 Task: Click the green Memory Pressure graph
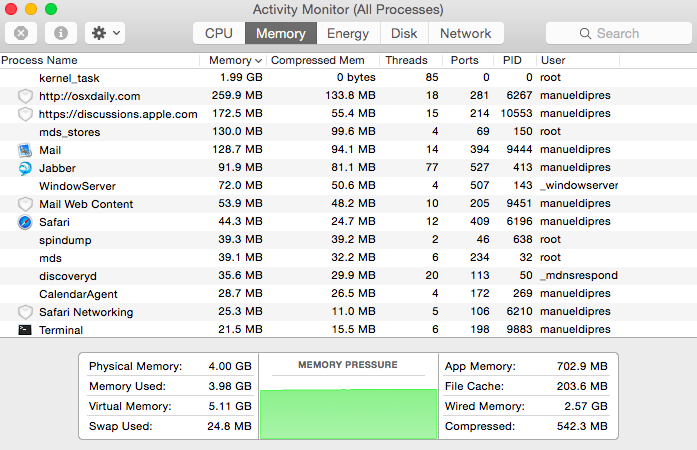click(x=348, y=414)
